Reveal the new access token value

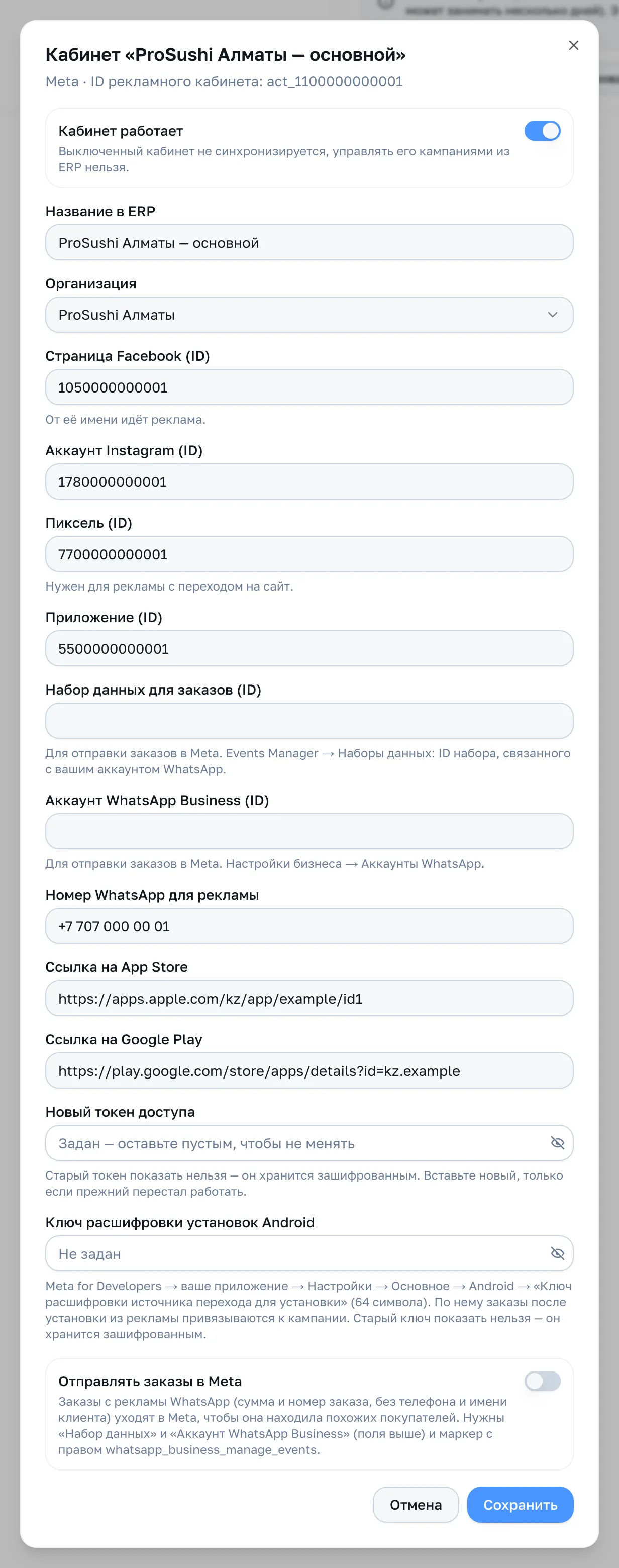tap(557, 1142)
